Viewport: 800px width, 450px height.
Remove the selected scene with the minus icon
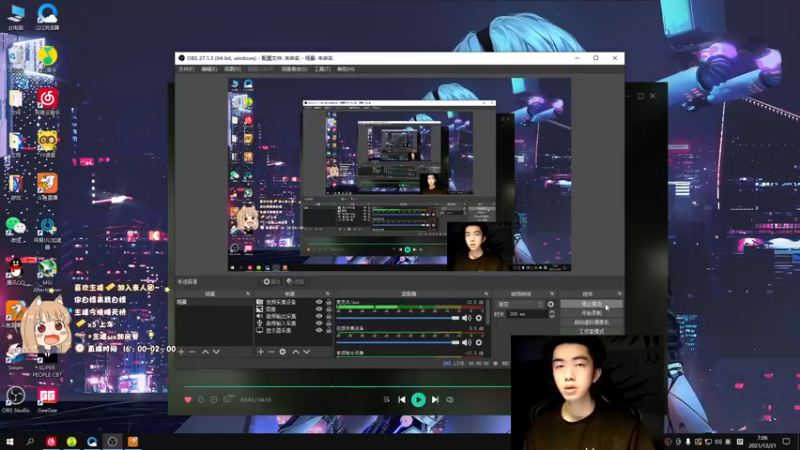[x=192, y=352]
